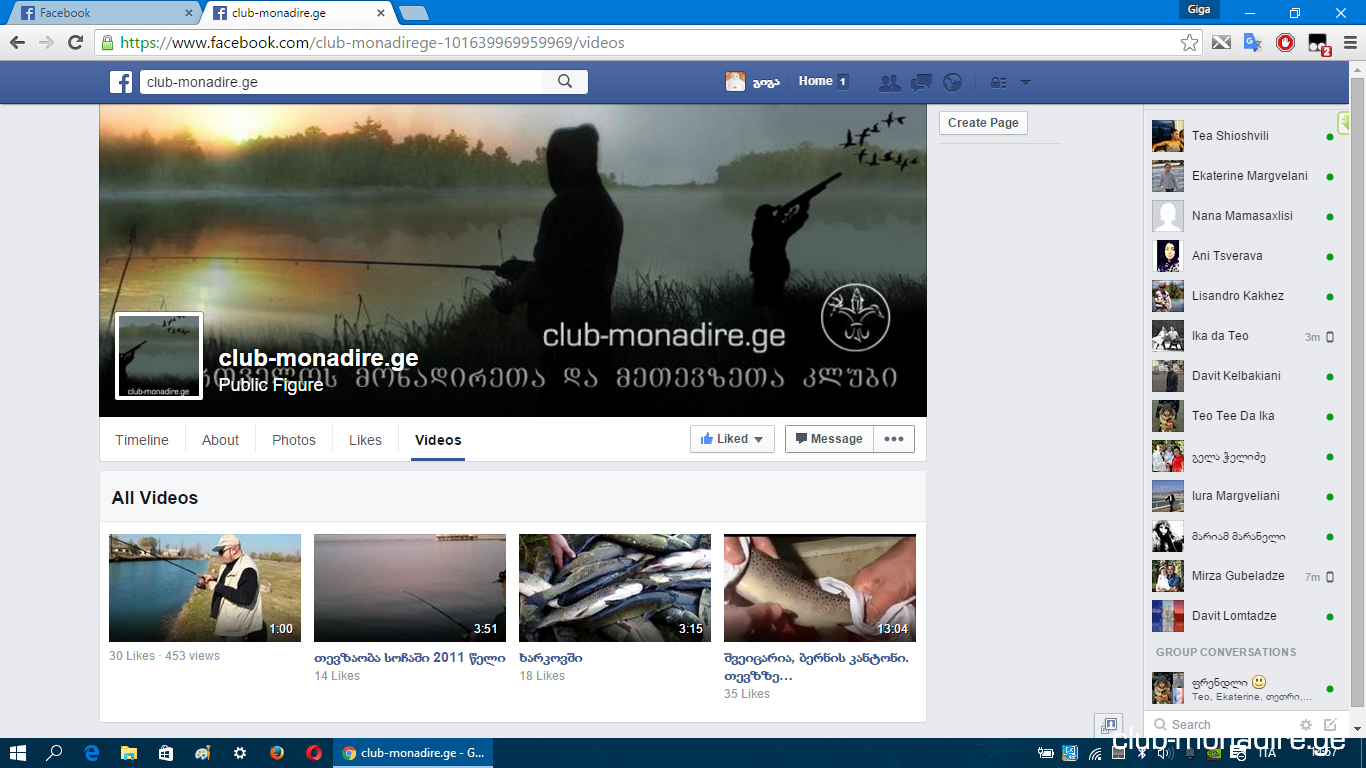The height and width of the screenshot is (768, 1366).
Task: Open Firefox from the Windows taskbar
Action: pyautogui.click(x=277, y=753)
